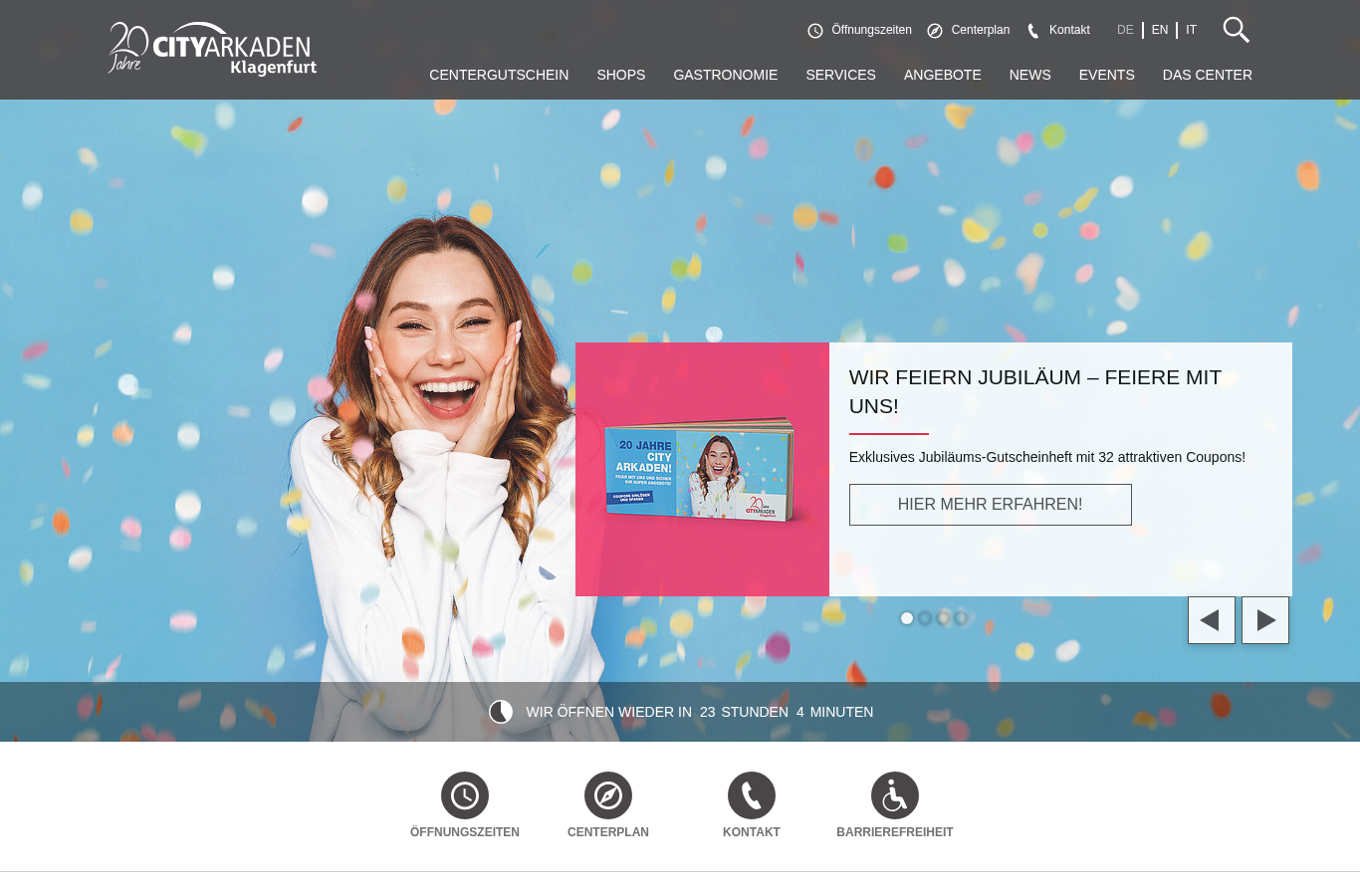Screen dimensions: 1360x896
Task: Click the round Kontakt phone icon
Action: pos(752,795)
